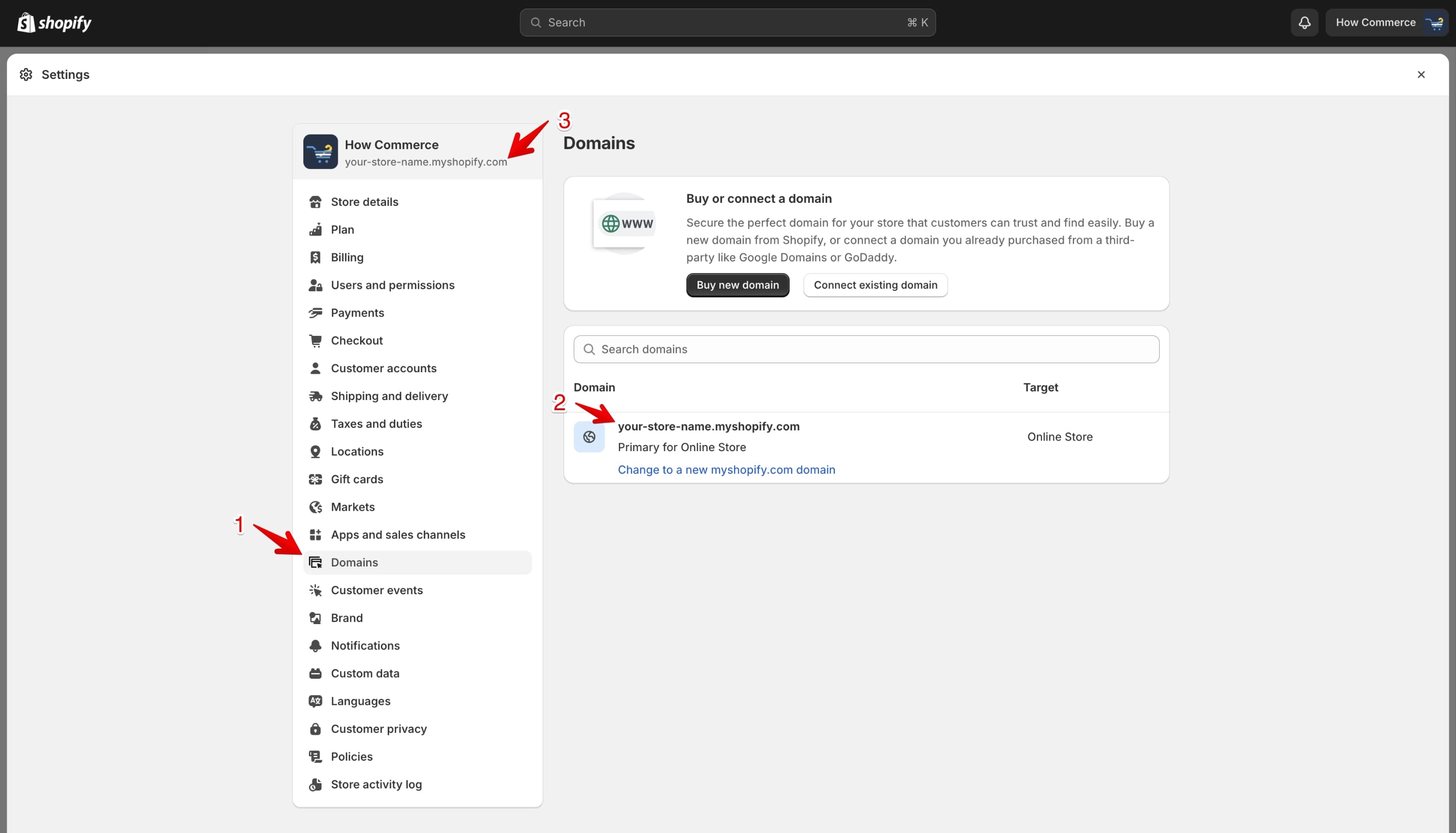Click the Online Store target cell
This screenshot has width=1456, height=833.
[x=1060, y=437]
